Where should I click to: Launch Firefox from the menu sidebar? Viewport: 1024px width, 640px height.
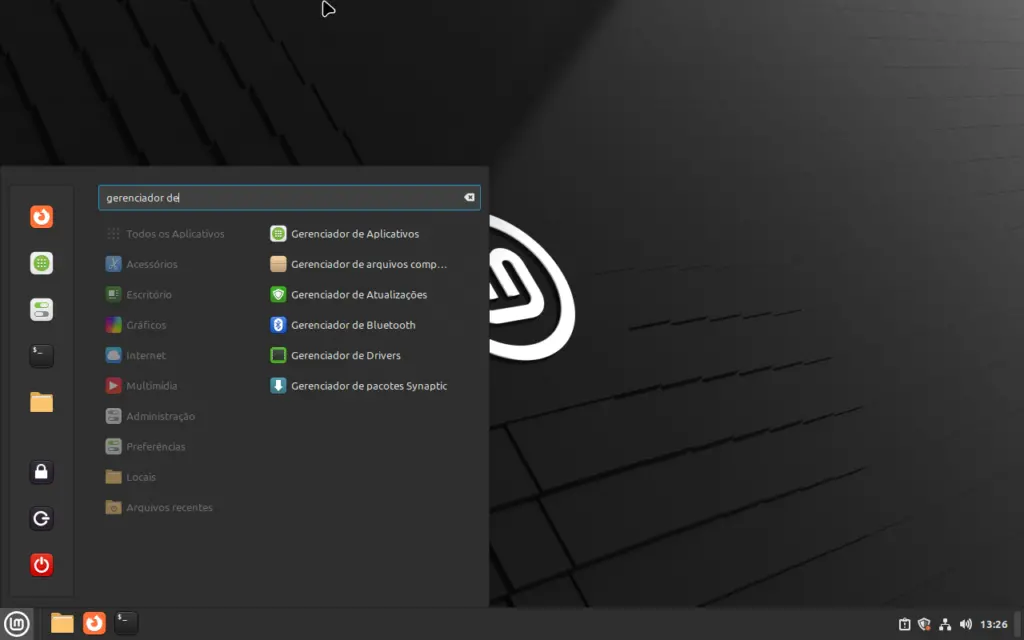pos(41,216)
